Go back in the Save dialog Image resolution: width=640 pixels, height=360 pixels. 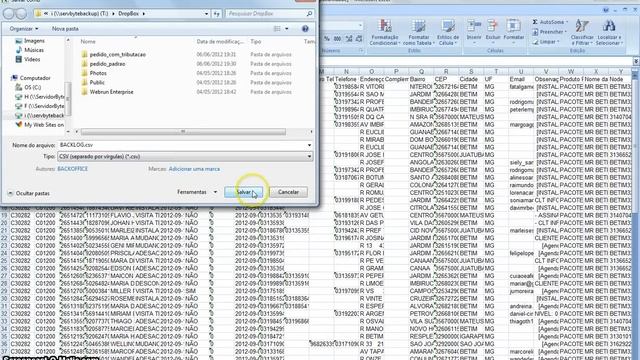click(8, 13)
